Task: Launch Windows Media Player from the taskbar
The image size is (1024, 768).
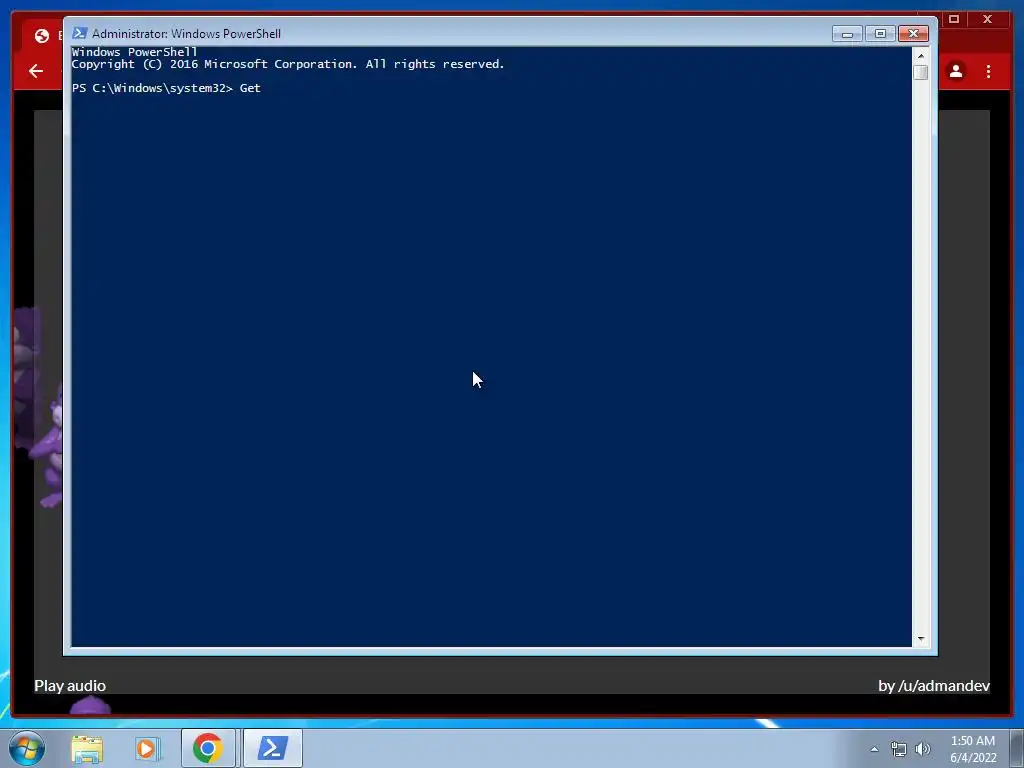Action: [148, 748]
